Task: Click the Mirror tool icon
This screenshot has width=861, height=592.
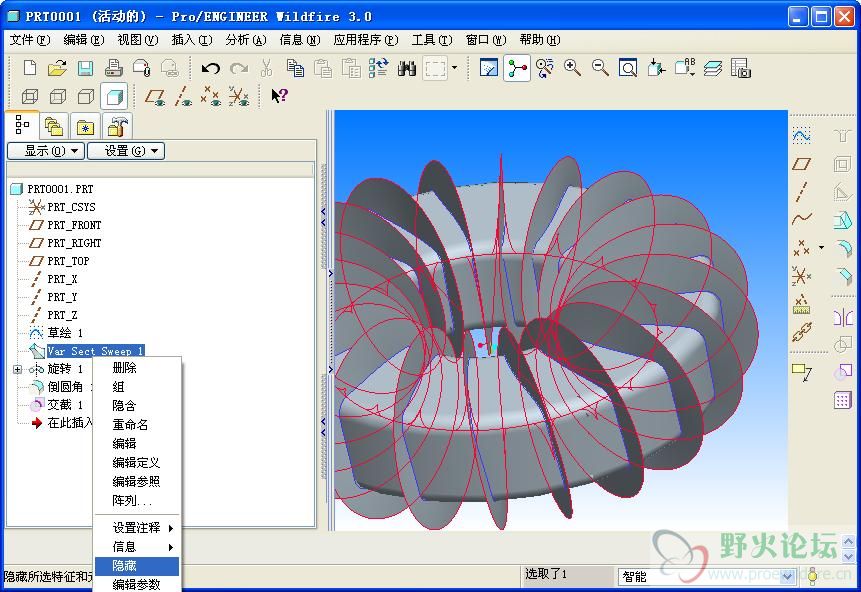Action: (x=842, y=318)
